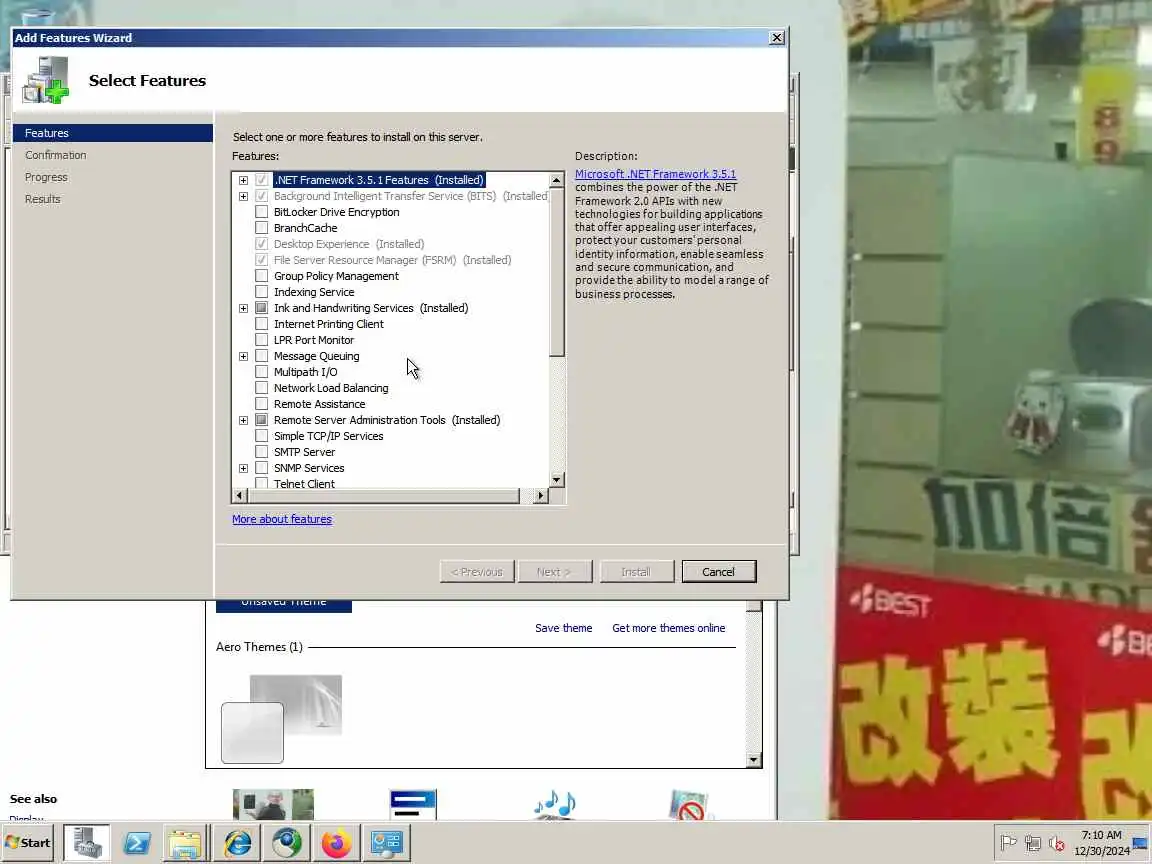
Task: Click the Previous button
Action: 477,572
